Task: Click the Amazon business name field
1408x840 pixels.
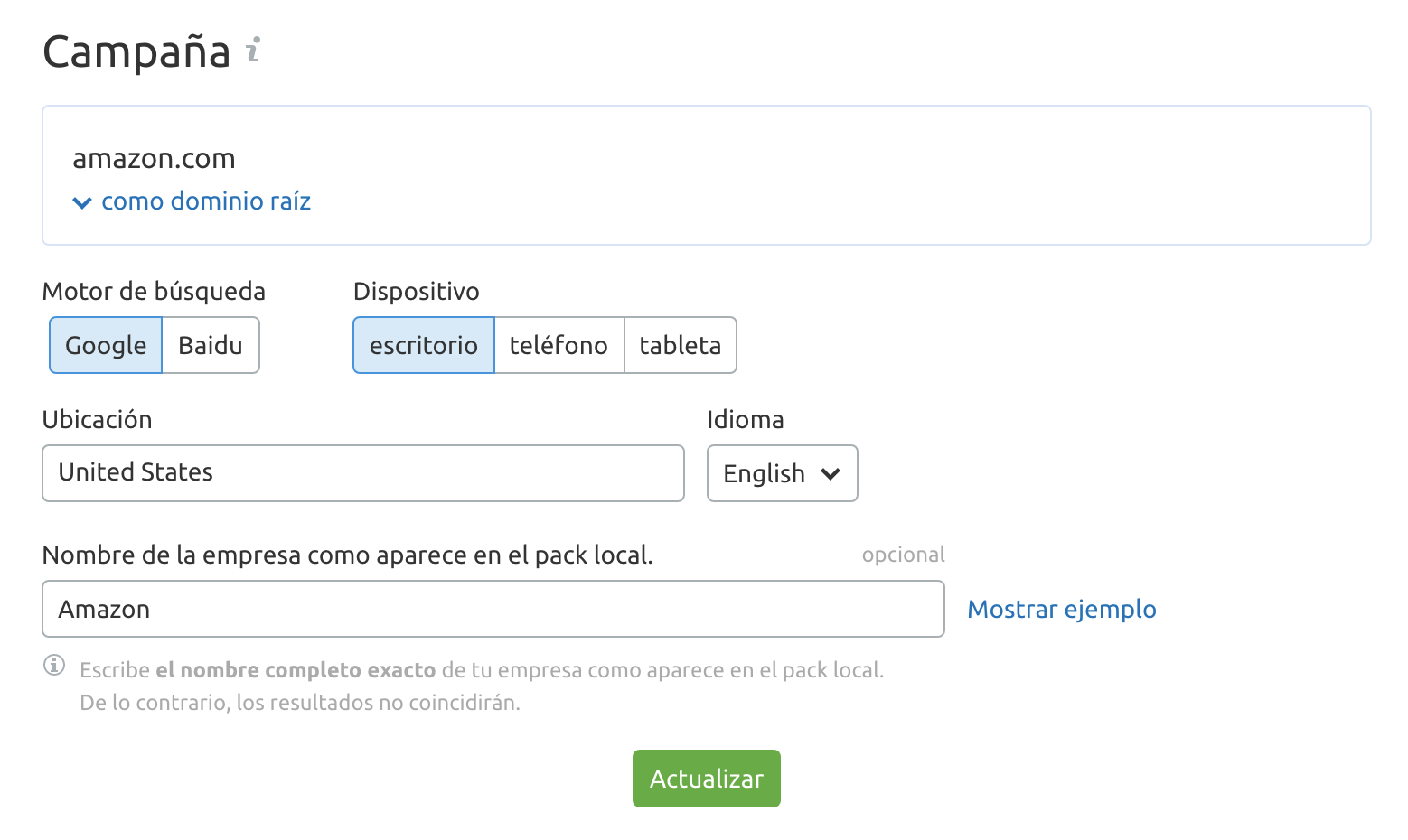Action: click(493, 609)
